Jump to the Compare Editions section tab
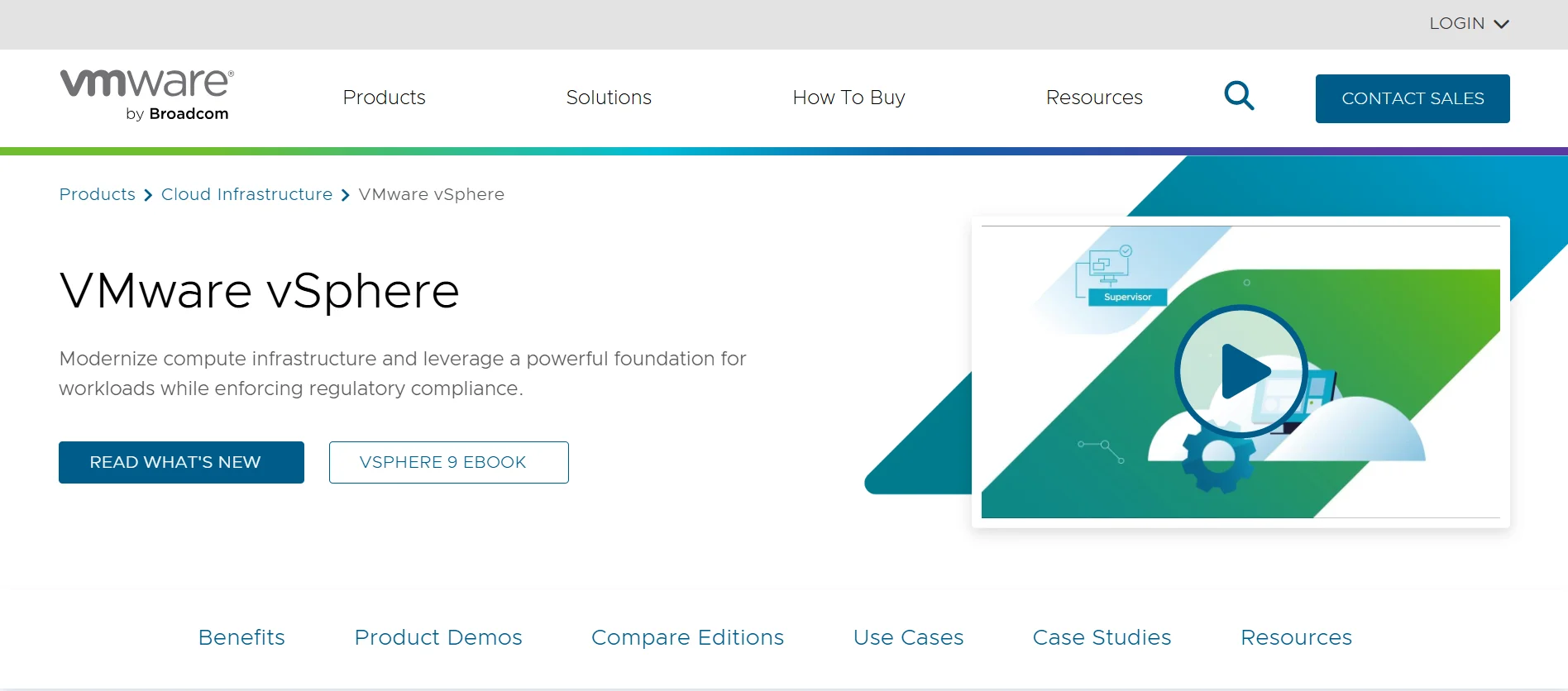This screenshot has height=691, width=1568. [x=687, y=637]
